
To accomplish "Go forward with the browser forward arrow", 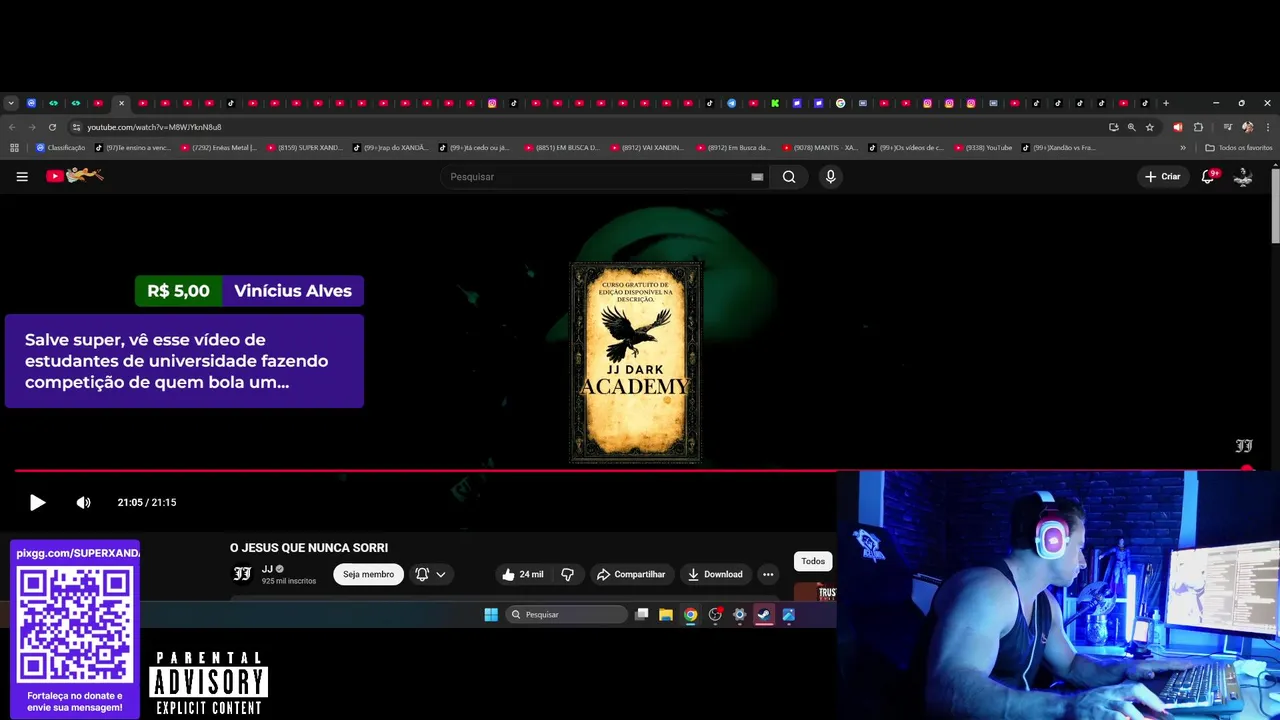I will 32,127.
